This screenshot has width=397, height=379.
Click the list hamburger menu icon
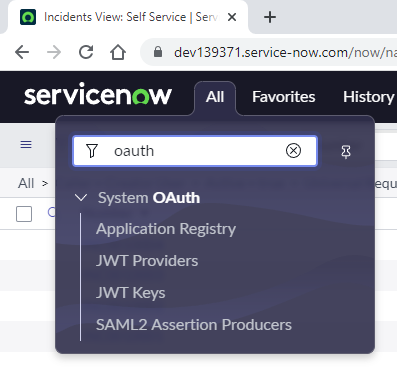[26, 145]
